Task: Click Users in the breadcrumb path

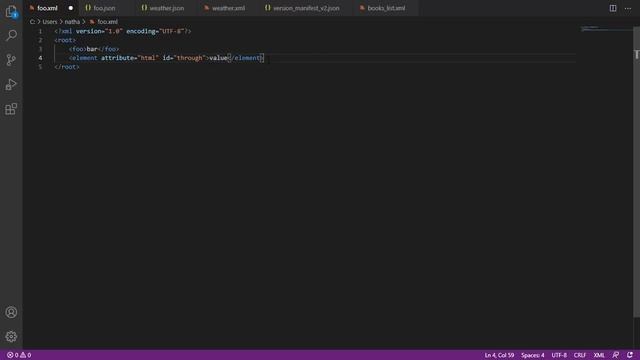Action: [x=50, y=22]
